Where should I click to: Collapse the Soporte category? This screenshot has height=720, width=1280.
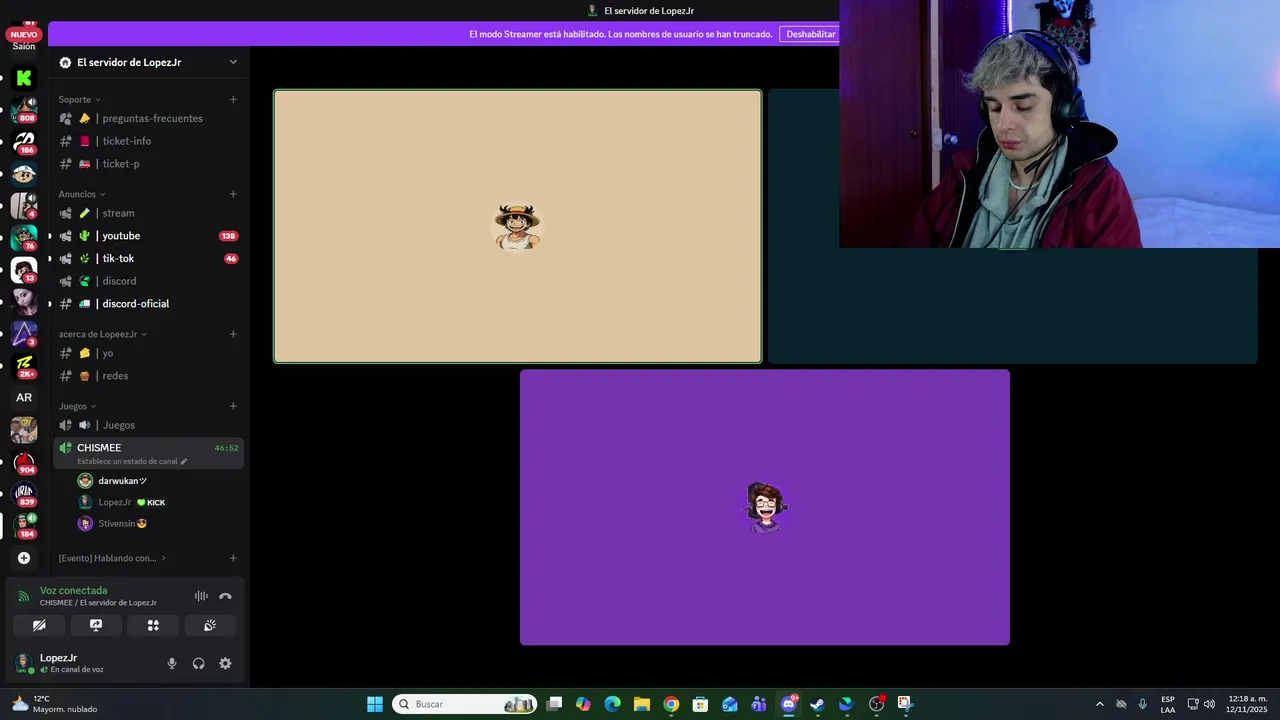pos(79,99)
